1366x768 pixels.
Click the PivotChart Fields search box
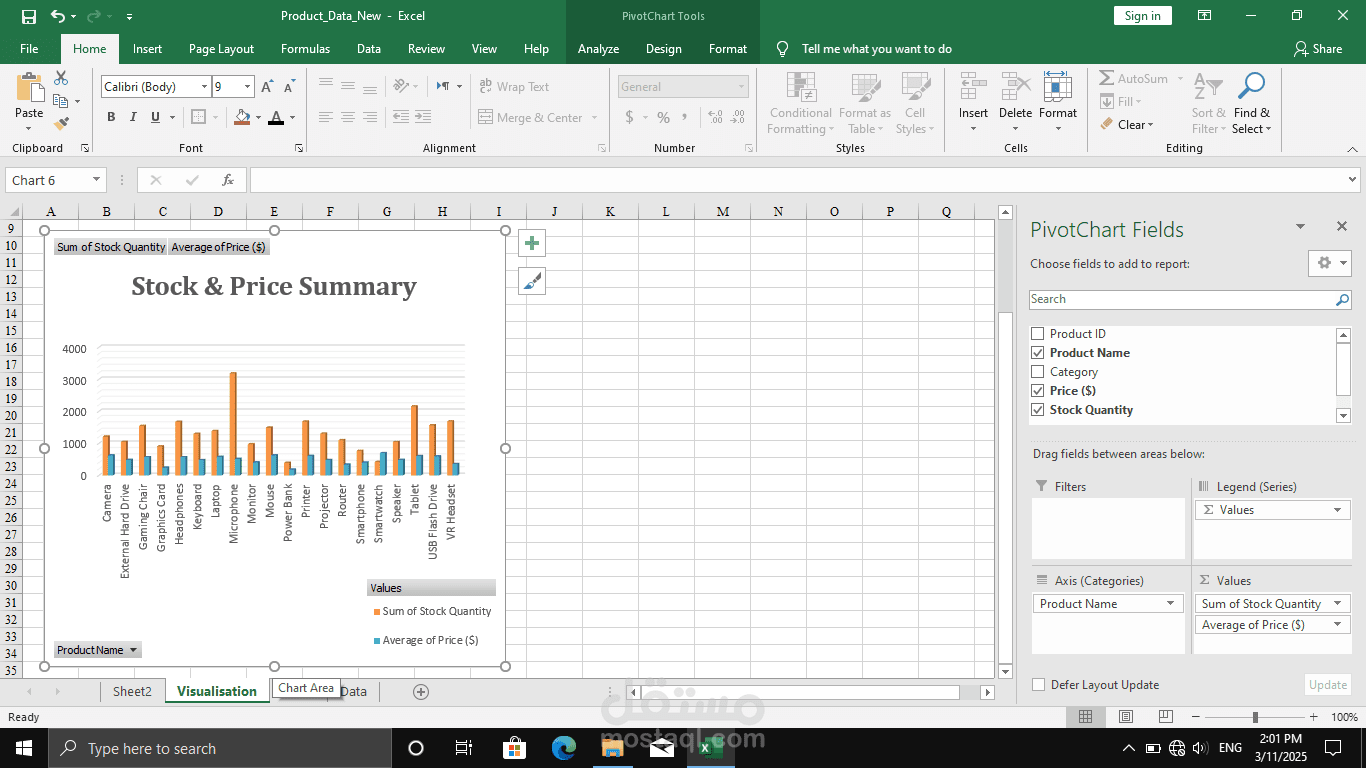(x=1180, y=298)
